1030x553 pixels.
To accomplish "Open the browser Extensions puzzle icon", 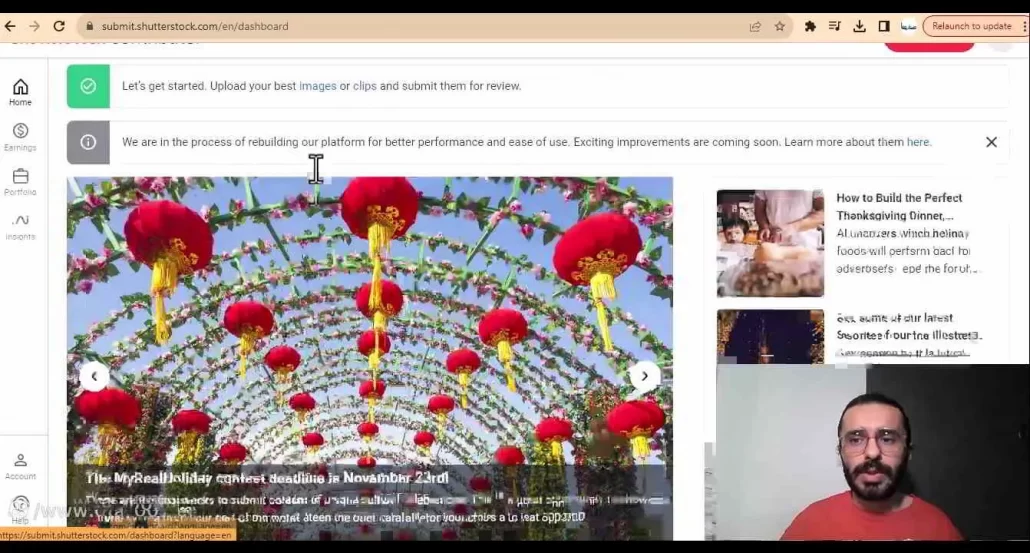I will (810, 26).
